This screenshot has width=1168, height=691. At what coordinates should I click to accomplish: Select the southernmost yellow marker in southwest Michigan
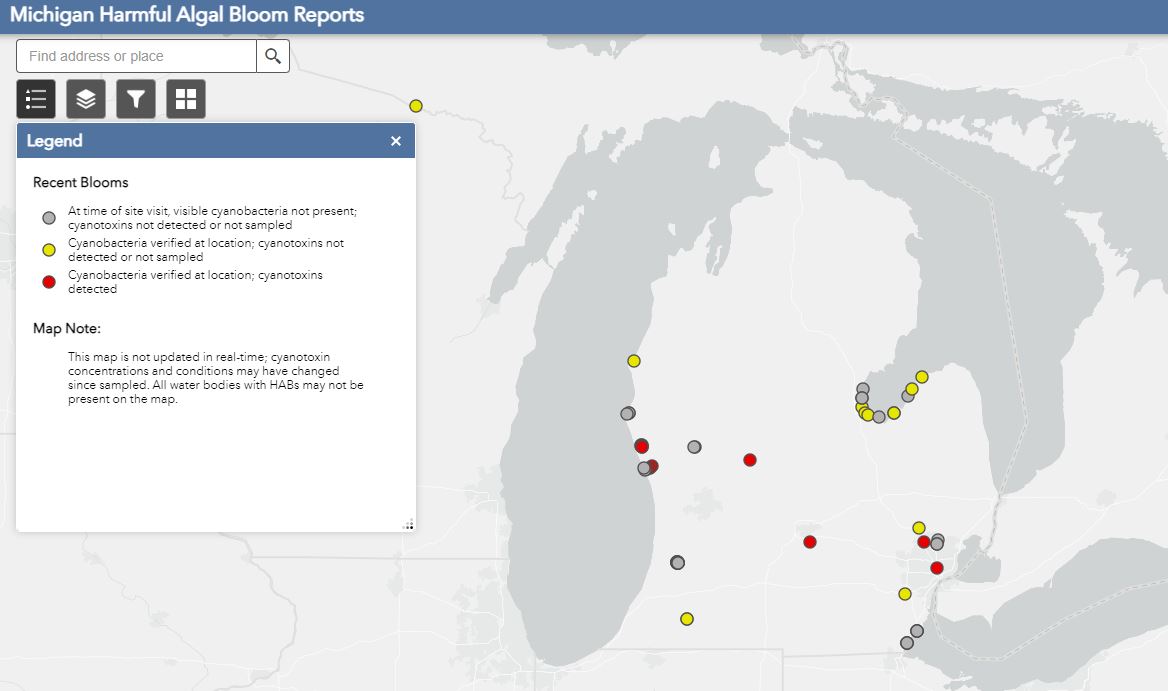click(687, 619)
